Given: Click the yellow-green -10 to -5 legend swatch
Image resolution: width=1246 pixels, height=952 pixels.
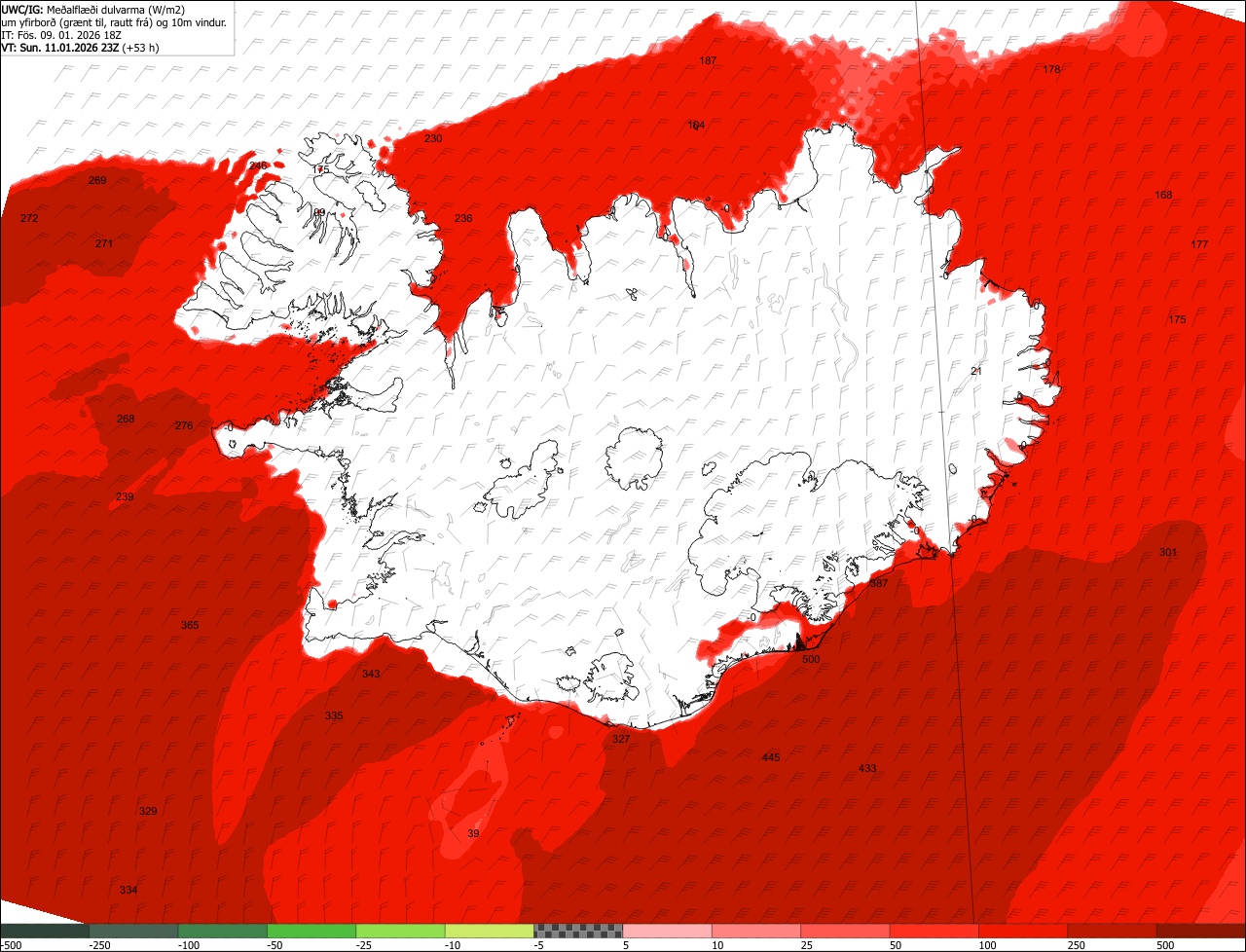Looking at the screenshot, I should click(490, 932).
